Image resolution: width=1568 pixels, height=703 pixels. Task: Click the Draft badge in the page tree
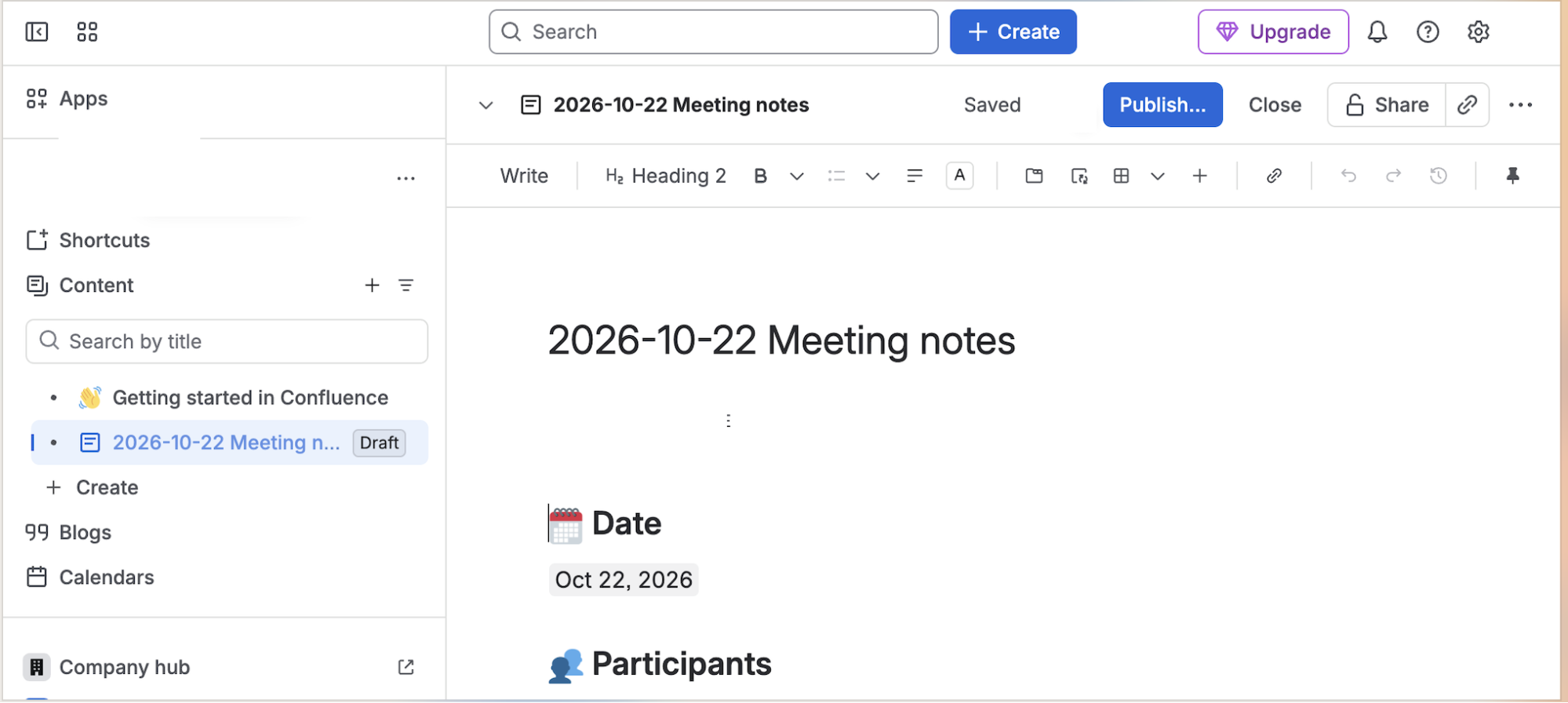[379, 443]
